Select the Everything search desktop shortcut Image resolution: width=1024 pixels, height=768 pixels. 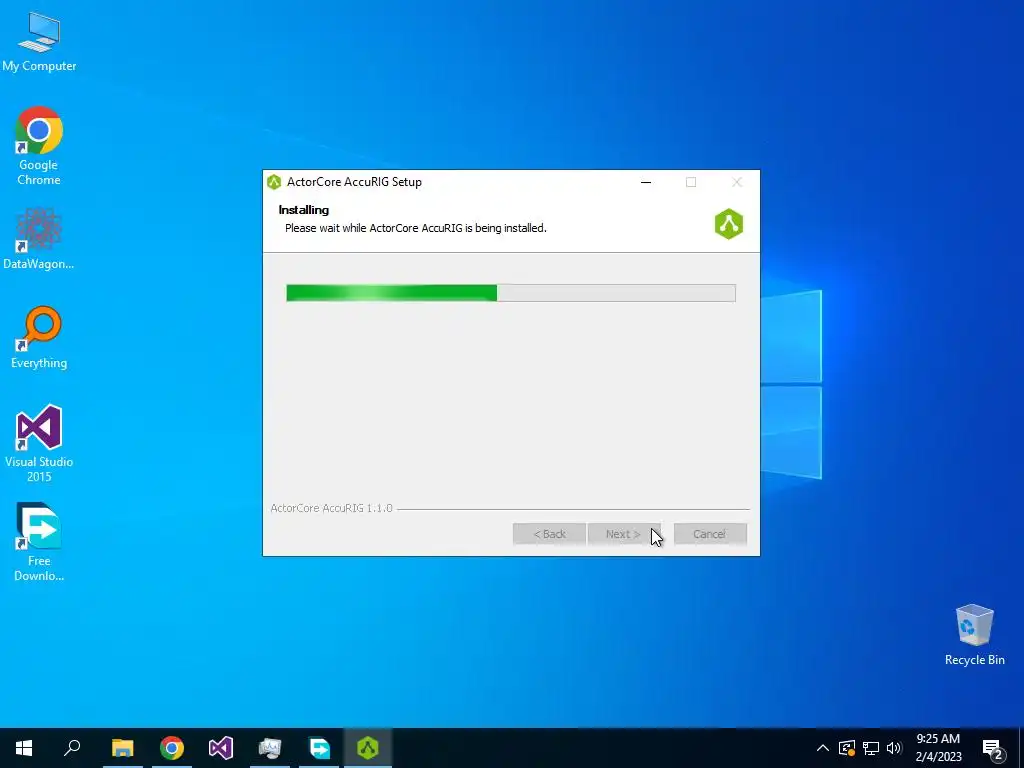point(39,337)
